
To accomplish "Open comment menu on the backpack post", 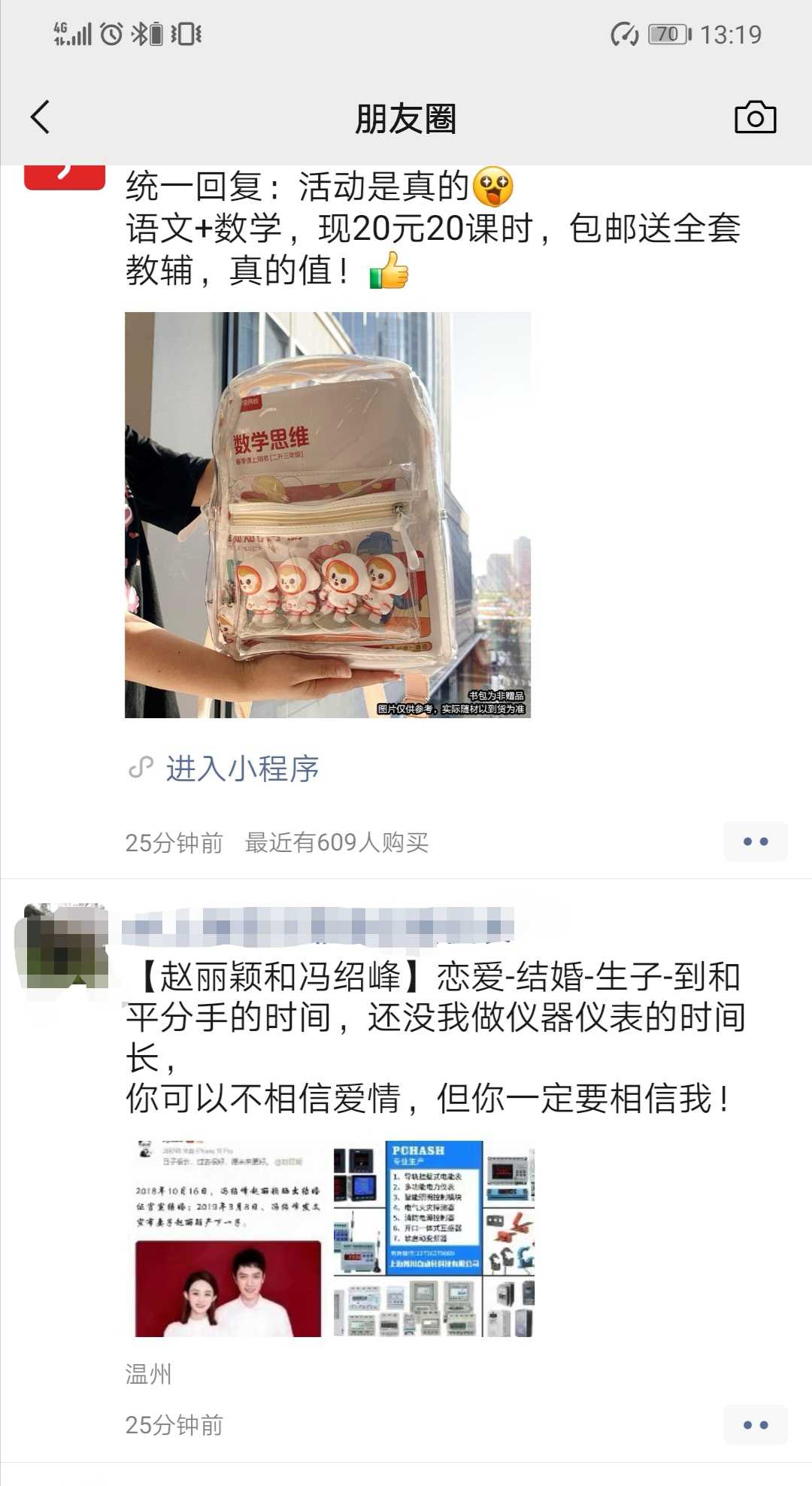I will point(756,841).
